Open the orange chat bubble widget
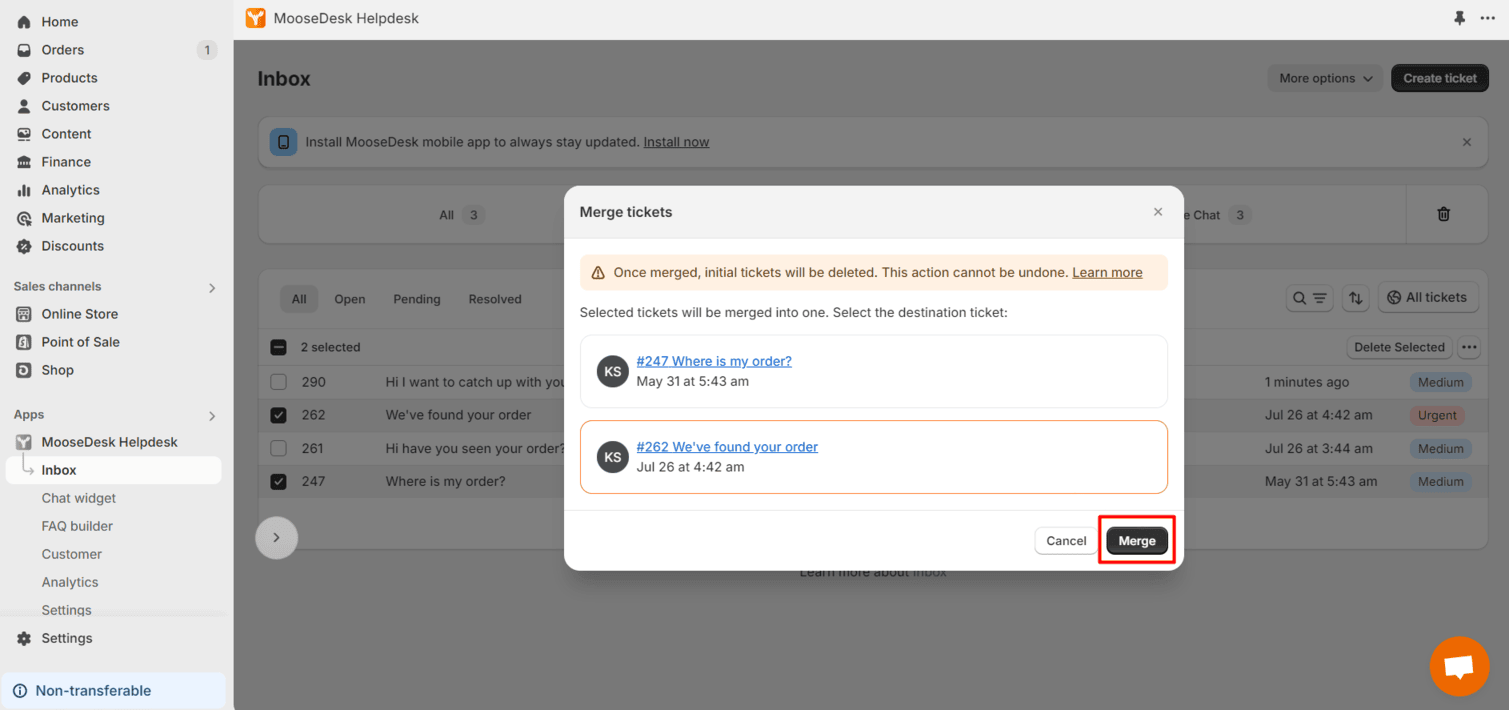Screen dimensions: 1509x710 point(1459,666)
